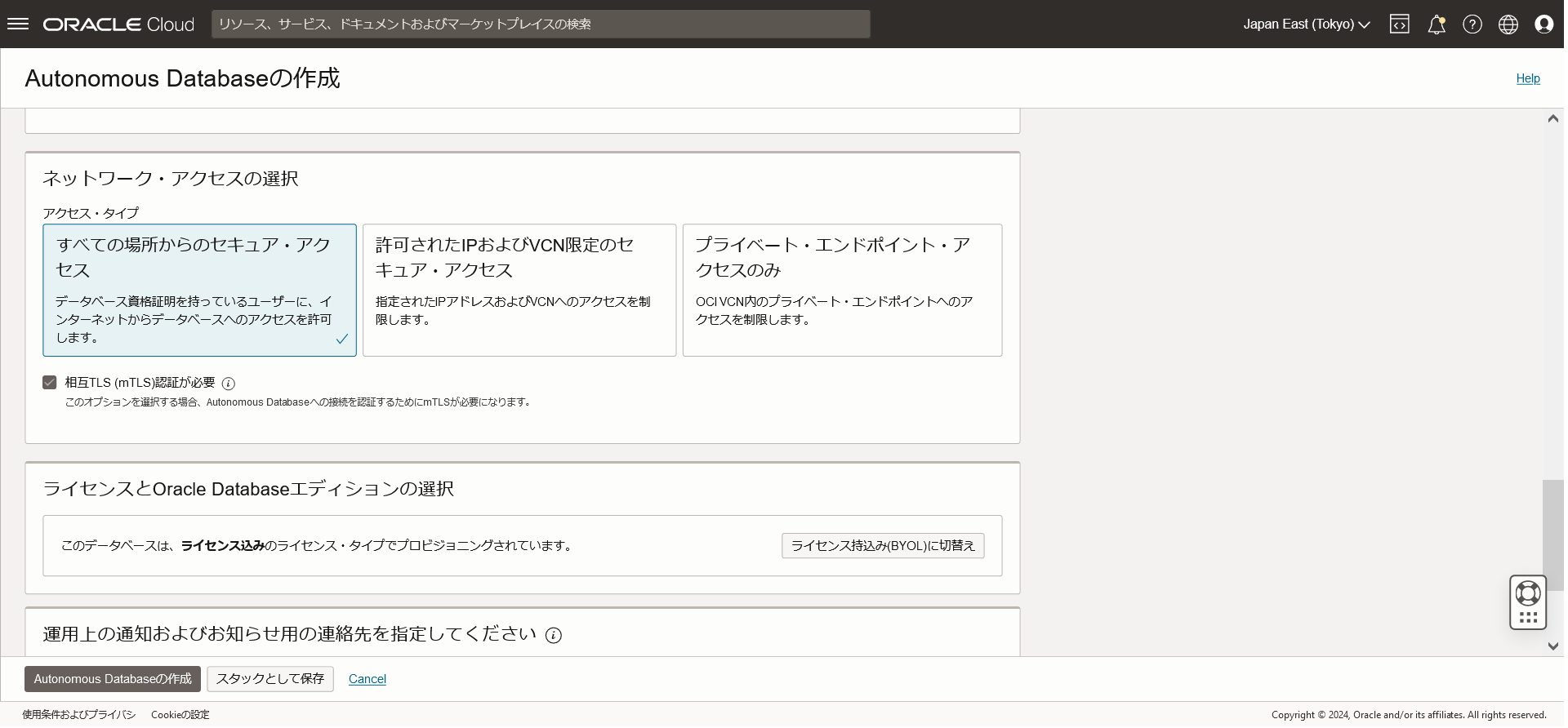Click the license-included provisioning message text
The image size is (1568, 728).
tap(318, 546)
